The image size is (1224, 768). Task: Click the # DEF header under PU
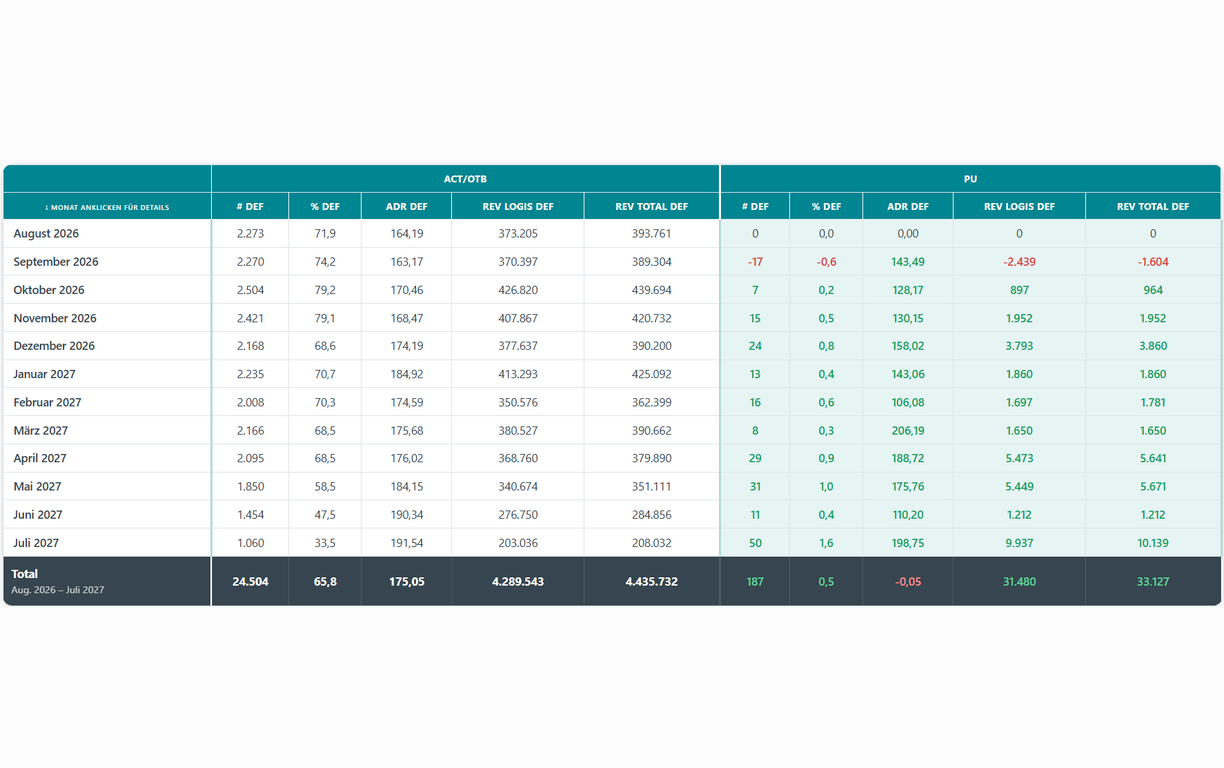[755, 207]
